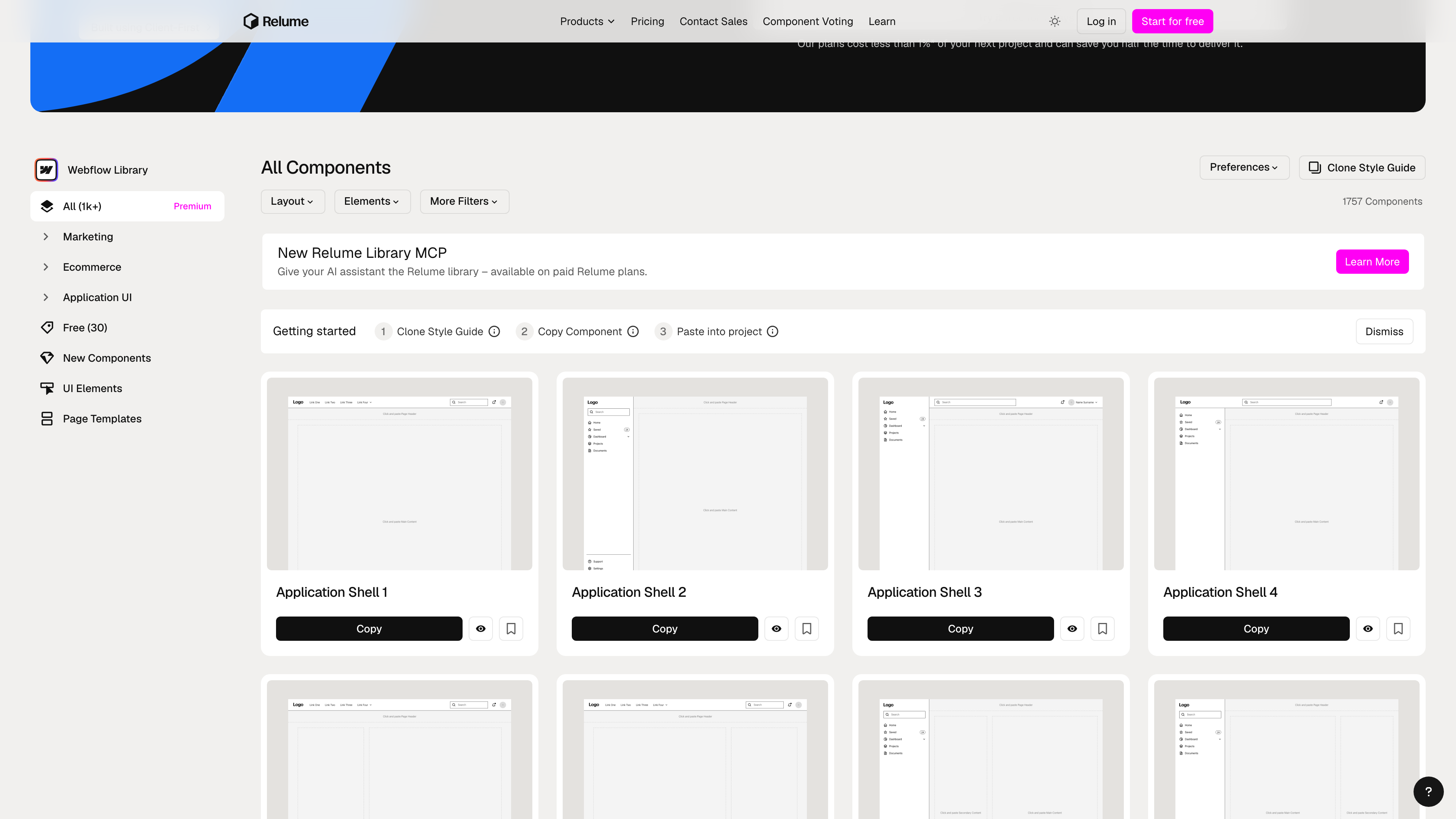Bookmark Application Shell 4
1456x819 pixels.
click(1398, 629)
